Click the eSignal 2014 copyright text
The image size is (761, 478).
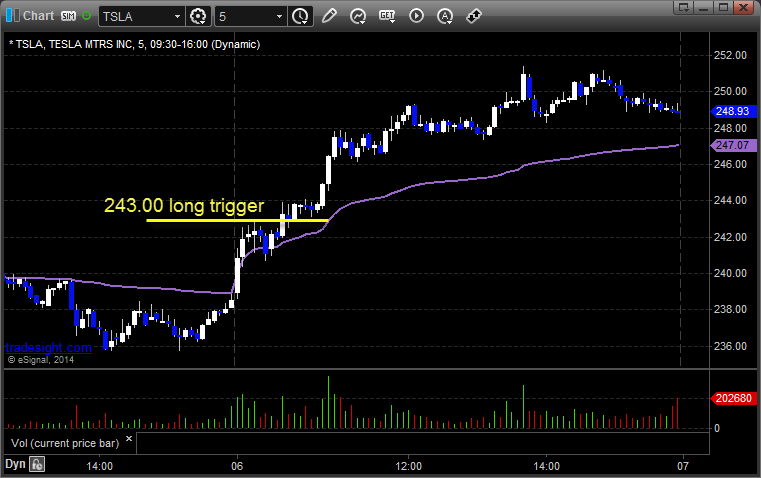[x=41, y=360]
